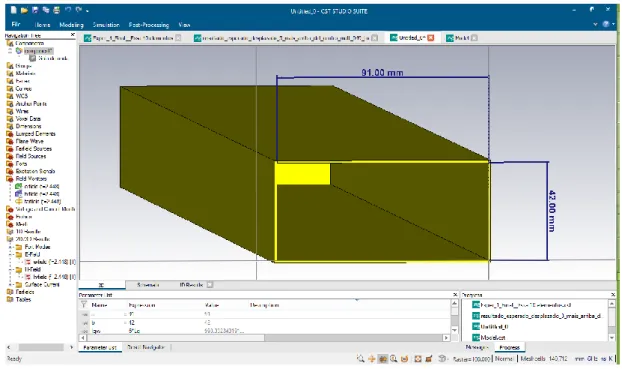Switch to the 1D Results view tab
The height and width of the screenshot is (369, 622).
tap(191, 285)
